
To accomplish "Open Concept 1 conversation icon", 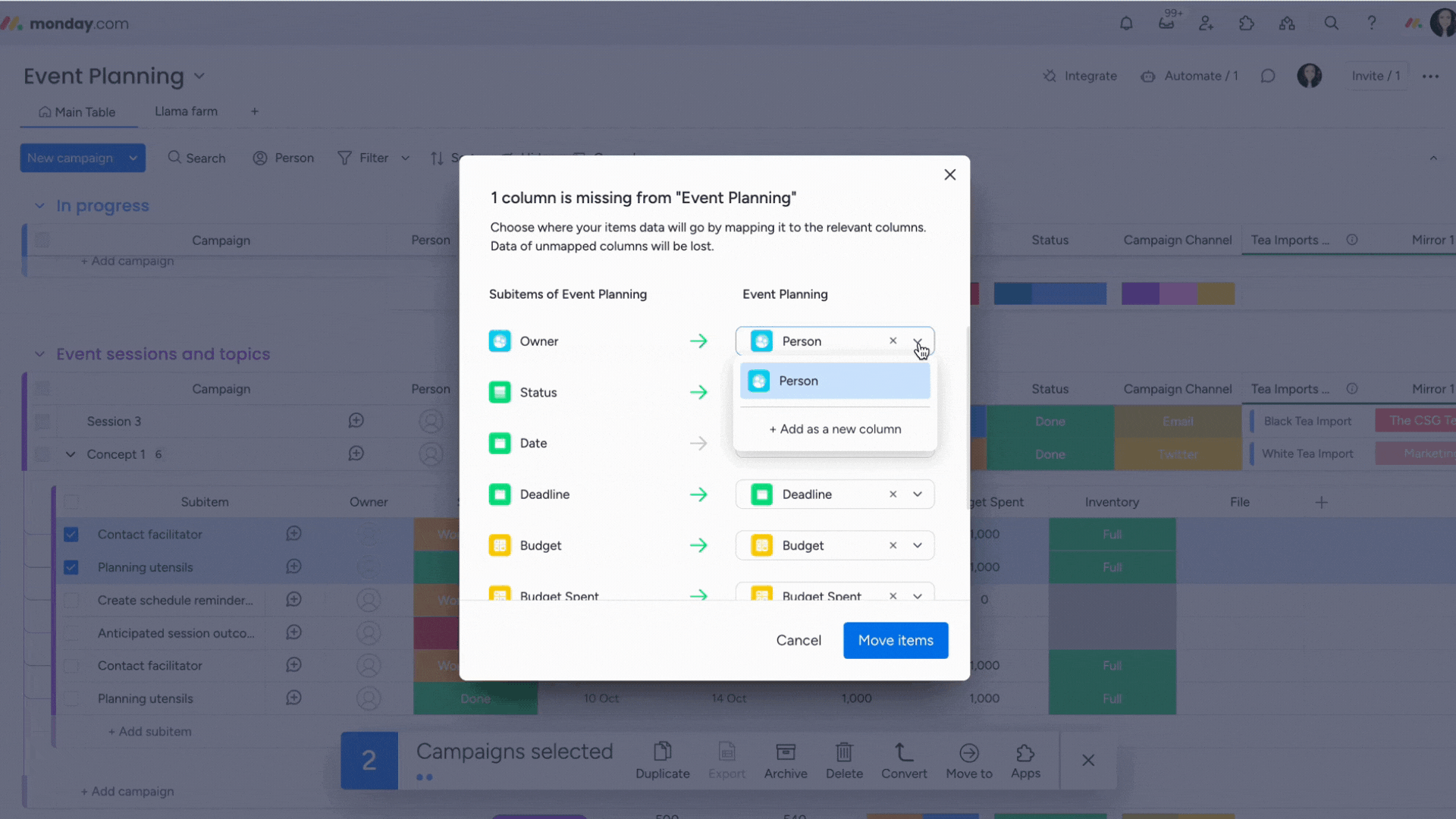I will (x=356, y=453).
